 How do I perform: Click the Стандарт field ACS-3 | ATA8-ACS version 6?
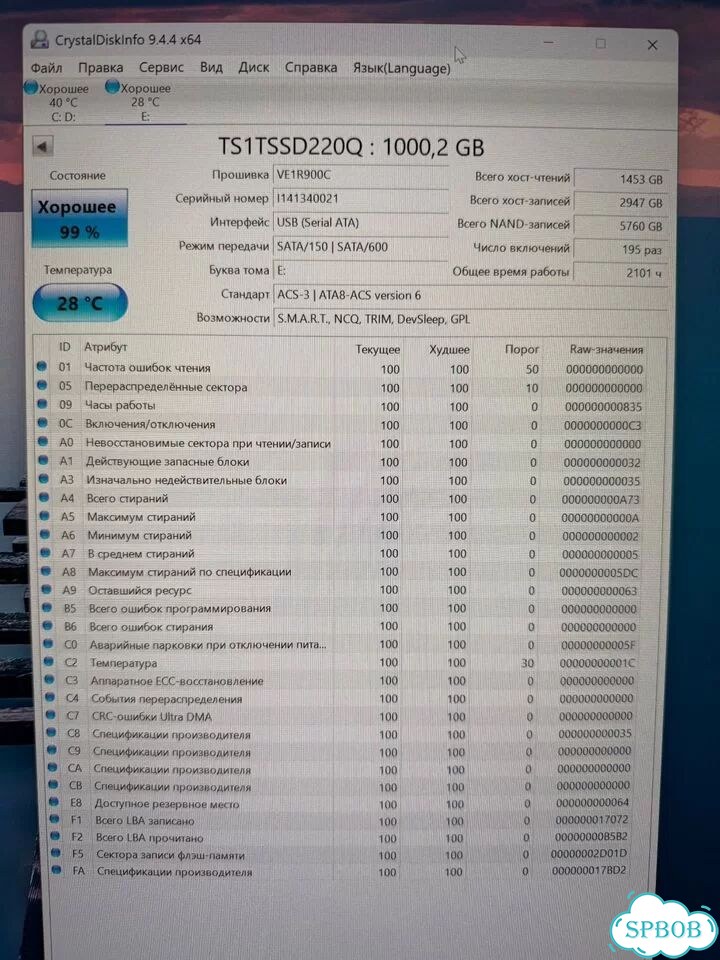pos(470,295)
